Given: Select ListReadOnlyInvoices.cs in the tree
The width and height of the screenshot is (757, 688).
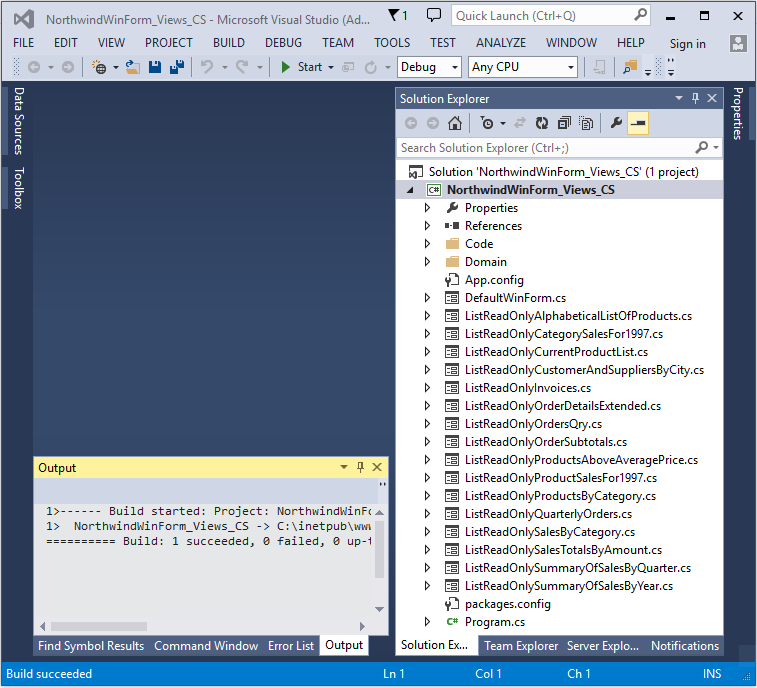Looking at the screenshot, I should tap(528, 388).
